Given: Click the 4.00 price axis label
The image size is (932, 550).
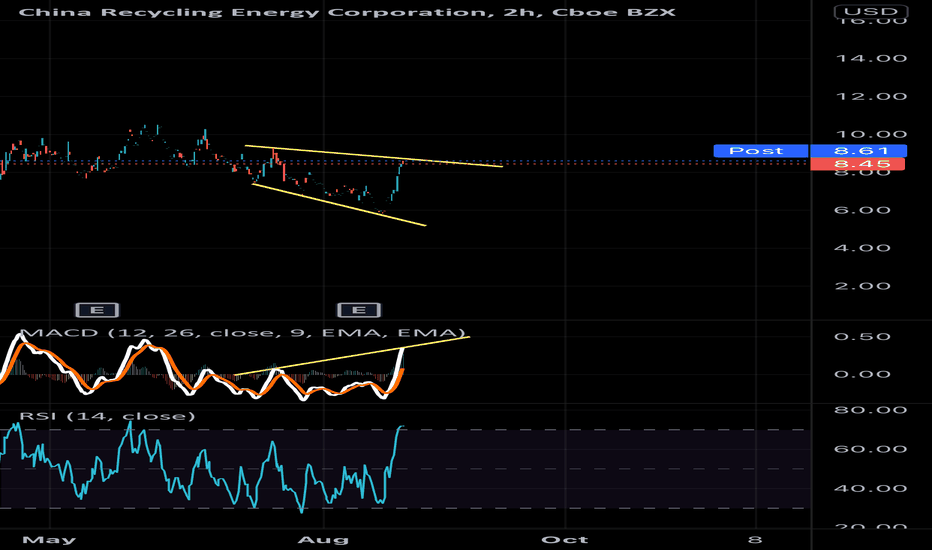Looking at the screenshot, I should point(862,248).
